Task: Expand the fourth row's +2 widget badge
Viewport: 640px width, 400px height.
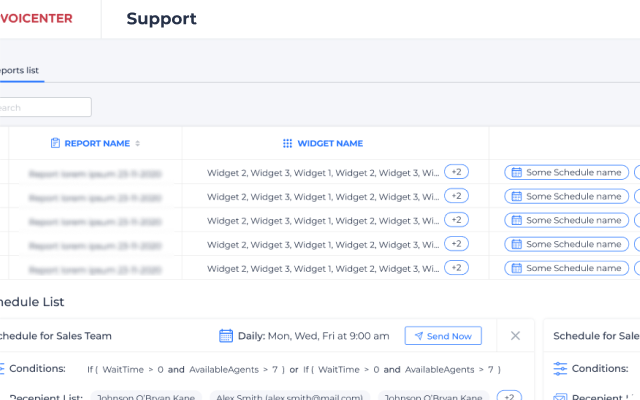Action: (456, 244)
